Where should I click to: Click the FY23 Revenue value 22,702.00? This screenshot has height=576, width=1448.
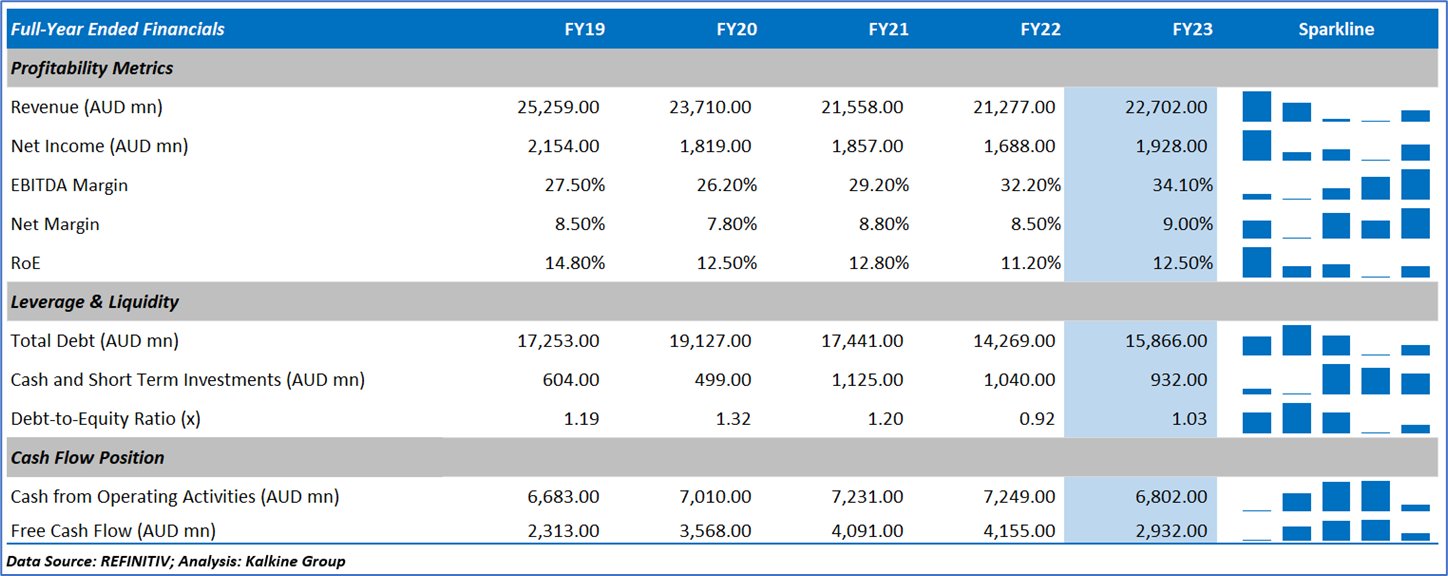point(1169,107)
